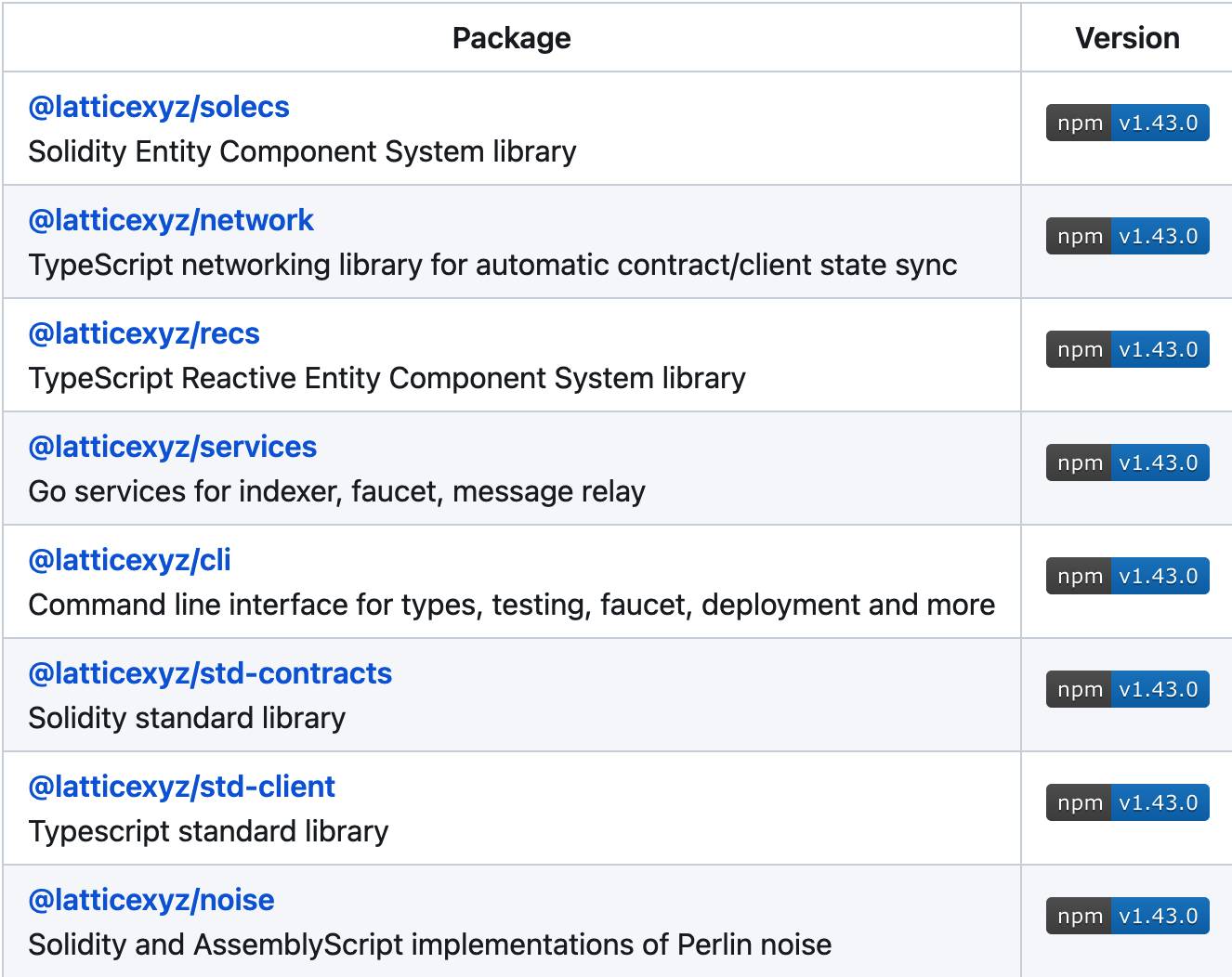Click the npm badge for std-contracts
Screen dimensions: 1232x977
point(1127,689)
